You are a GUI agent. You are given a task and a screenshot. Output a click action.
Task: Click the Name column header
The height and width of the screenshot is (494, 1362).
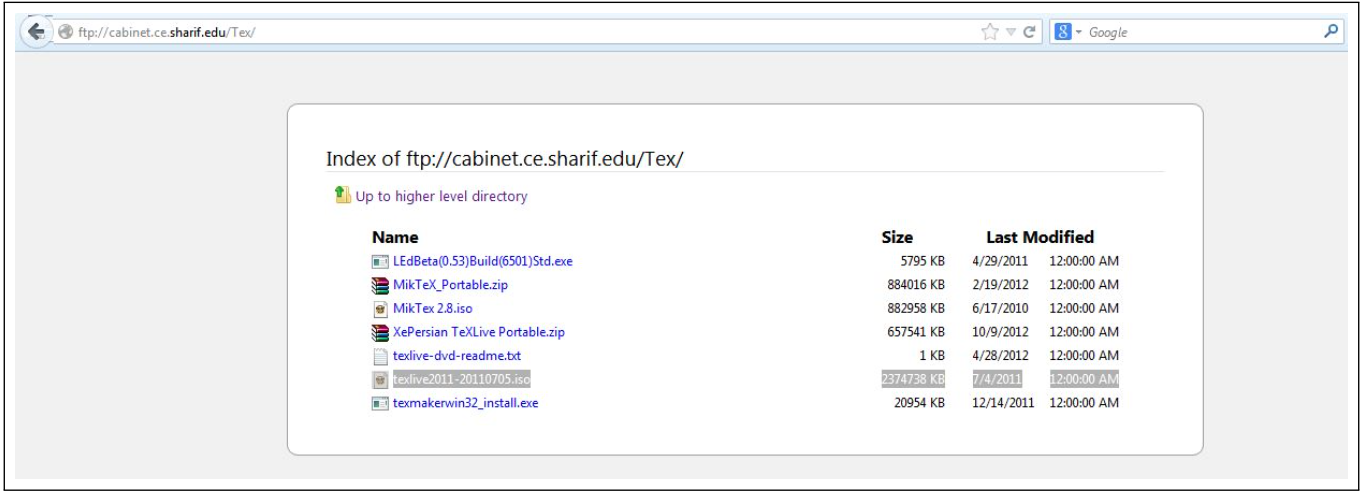coord(395,238)
